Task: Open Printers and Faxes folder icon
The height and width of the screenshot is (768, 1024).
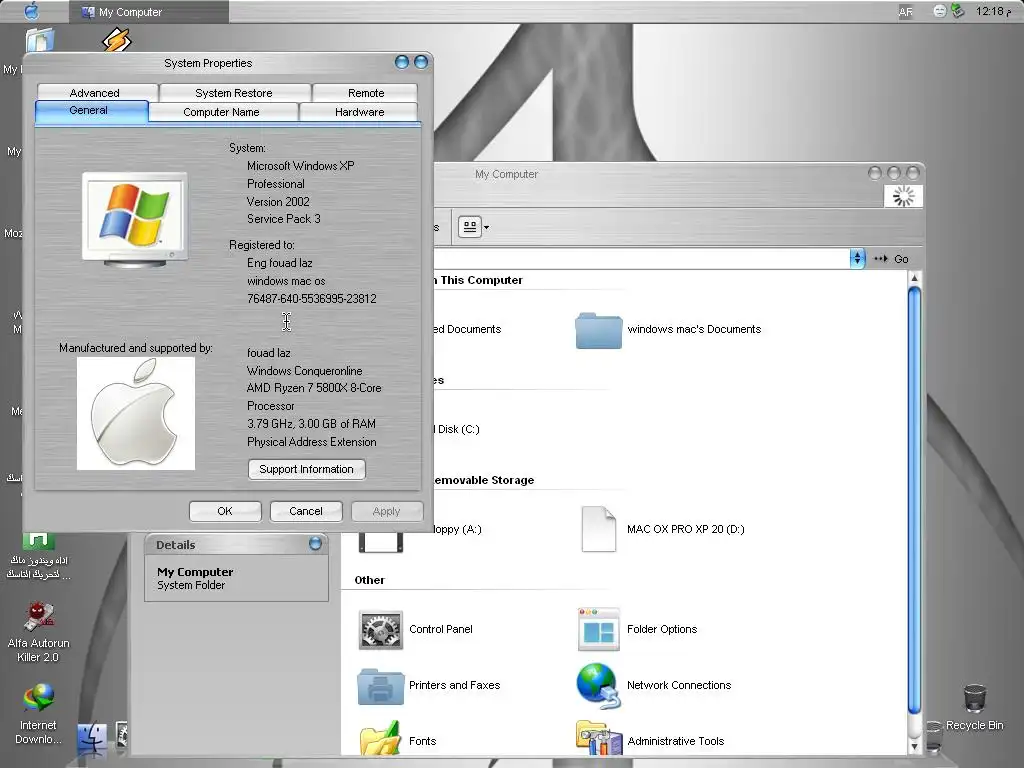Action: pyautogui.click(x=381, y=686)
